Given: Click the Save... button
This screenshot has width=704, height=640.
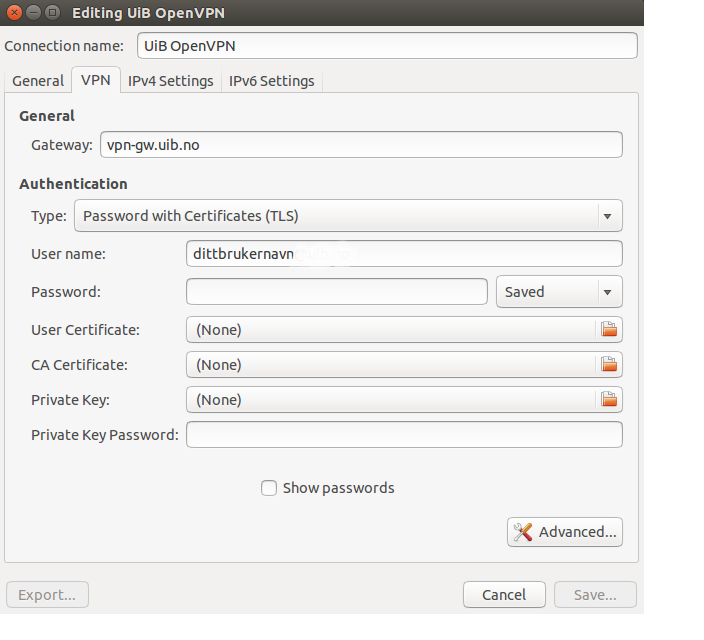Looking at the screenshot, I should (x=595, y=595).
